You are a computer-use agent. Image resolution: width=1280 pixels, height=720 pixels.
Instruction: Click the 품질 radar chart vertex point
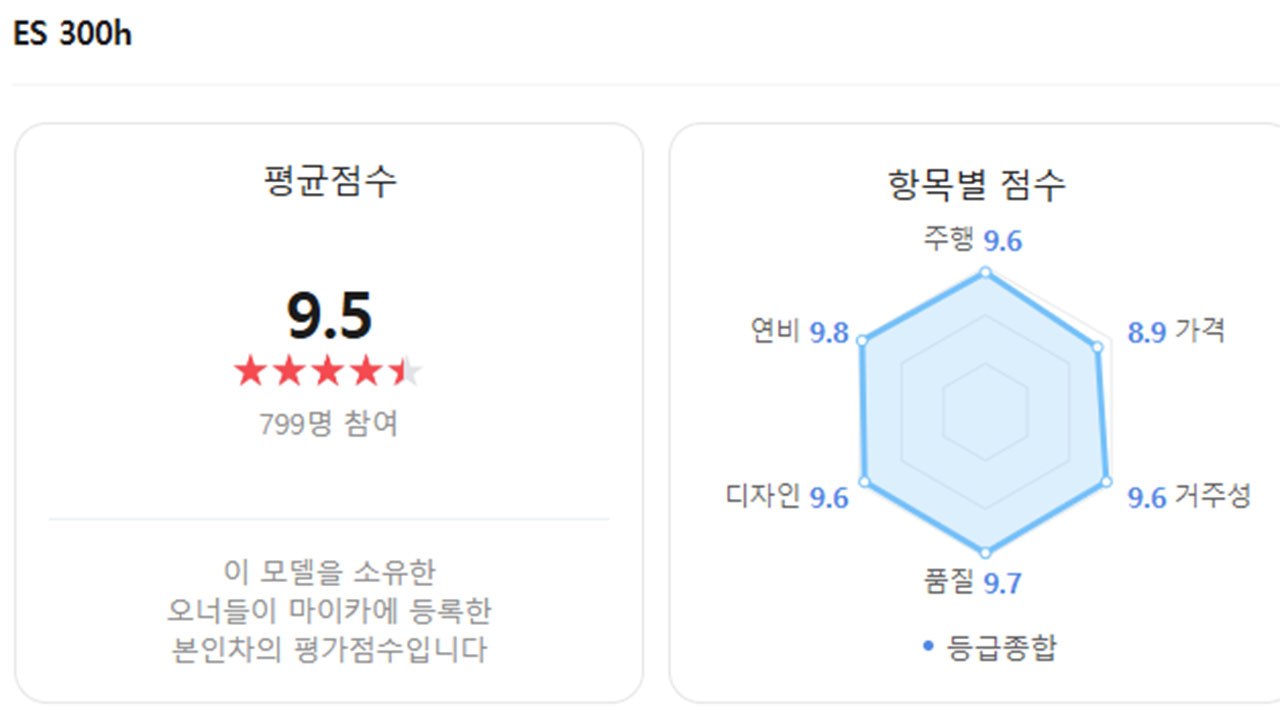point(985,552)
